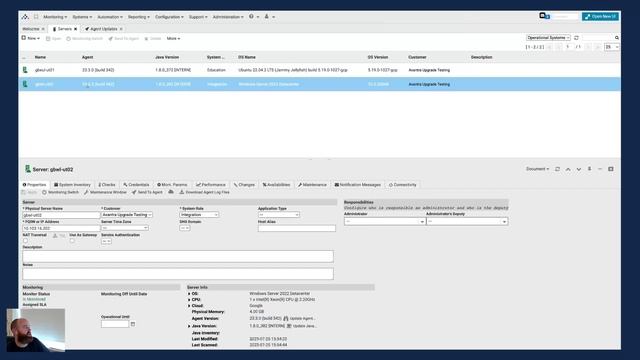The height and width of the screenshot is (360, 640).
Task: Click in the Physical Server Name field
Action: pyautogui.click(x=61, y=215)
